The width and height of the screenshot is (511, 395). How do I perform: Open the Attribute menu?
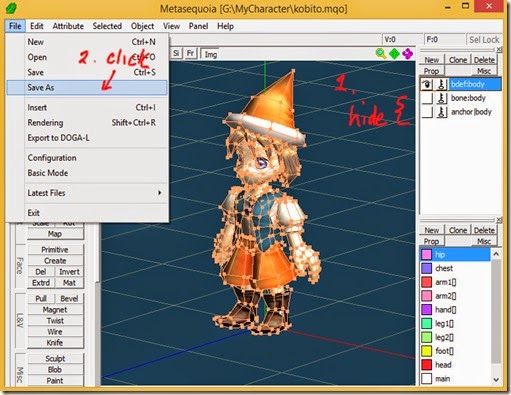tap(68, 26)
